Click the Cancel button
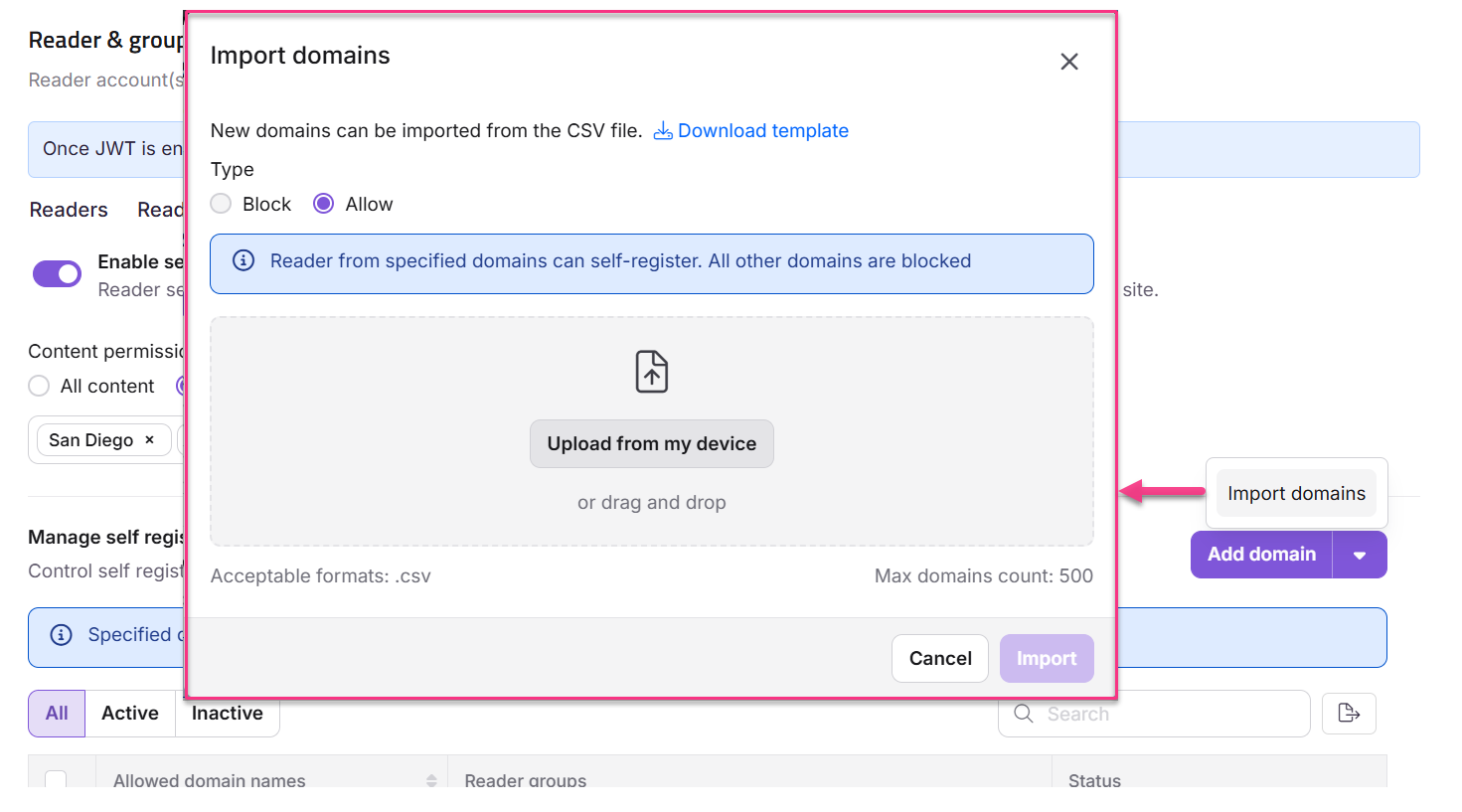The width and height of the screenshot is (1462, 812). point(939,658)
